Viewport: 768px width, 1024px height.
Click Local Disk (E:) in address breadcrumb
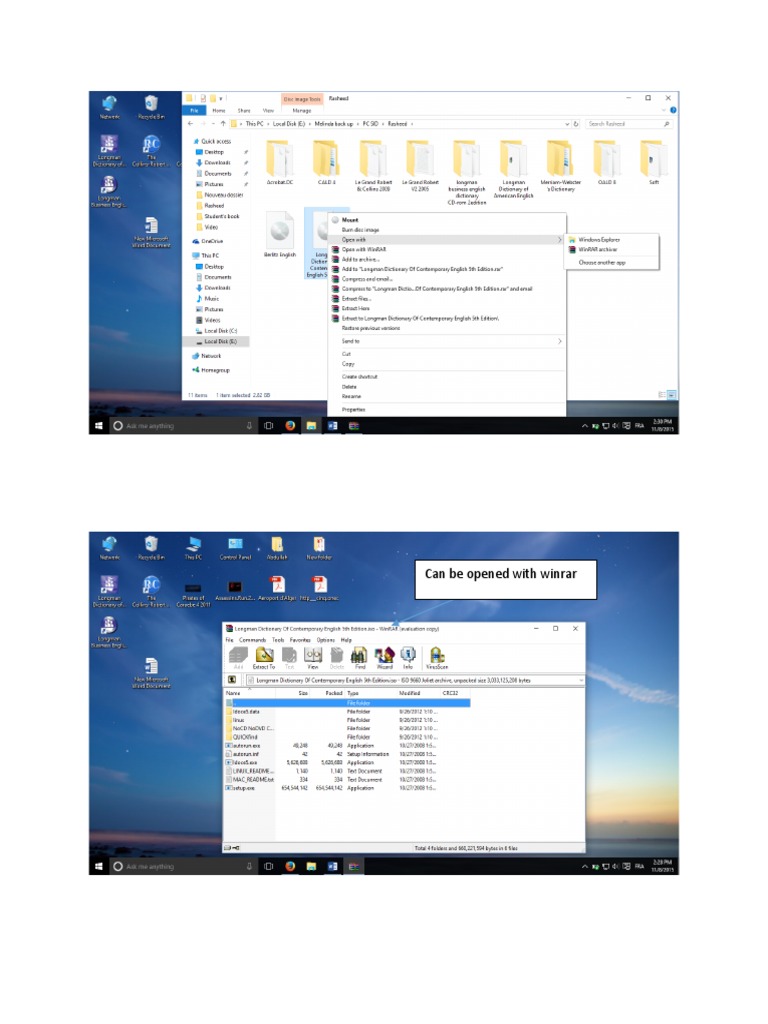(289, 123)
